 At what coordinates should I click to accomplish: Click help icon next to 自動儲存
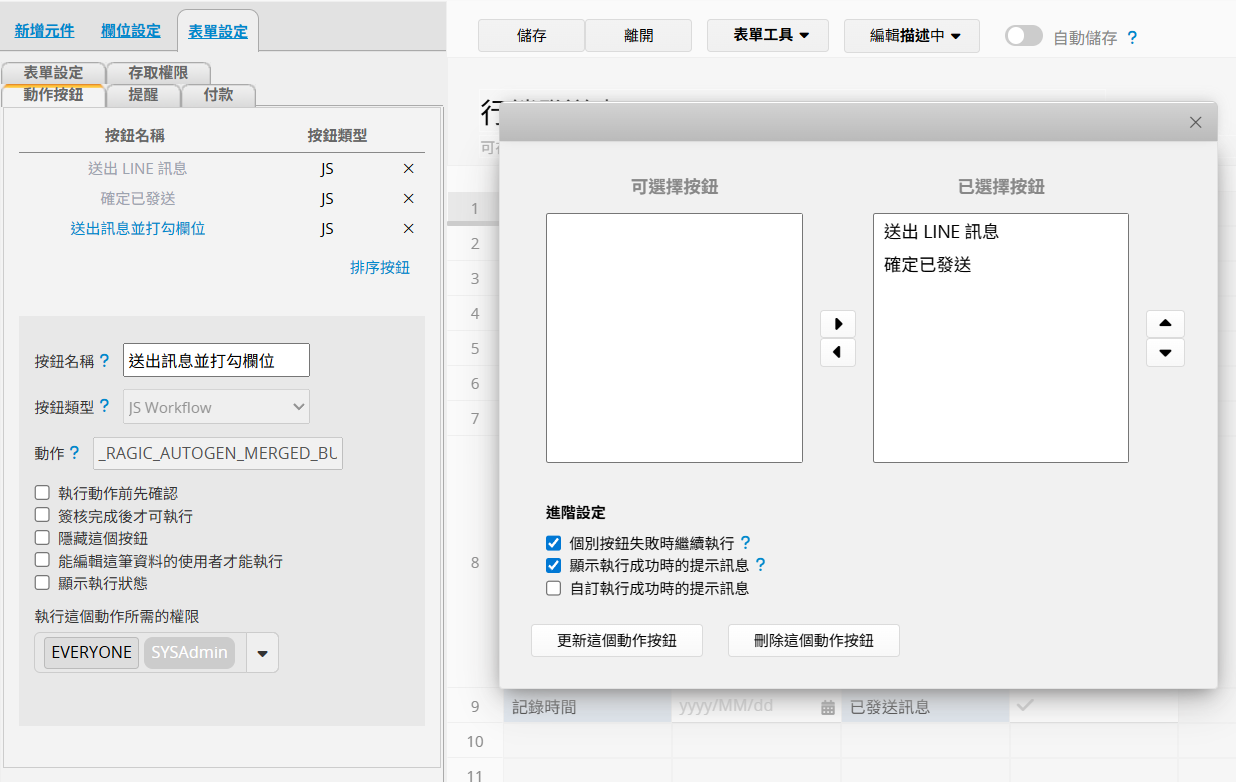(x=1132, y=38)
